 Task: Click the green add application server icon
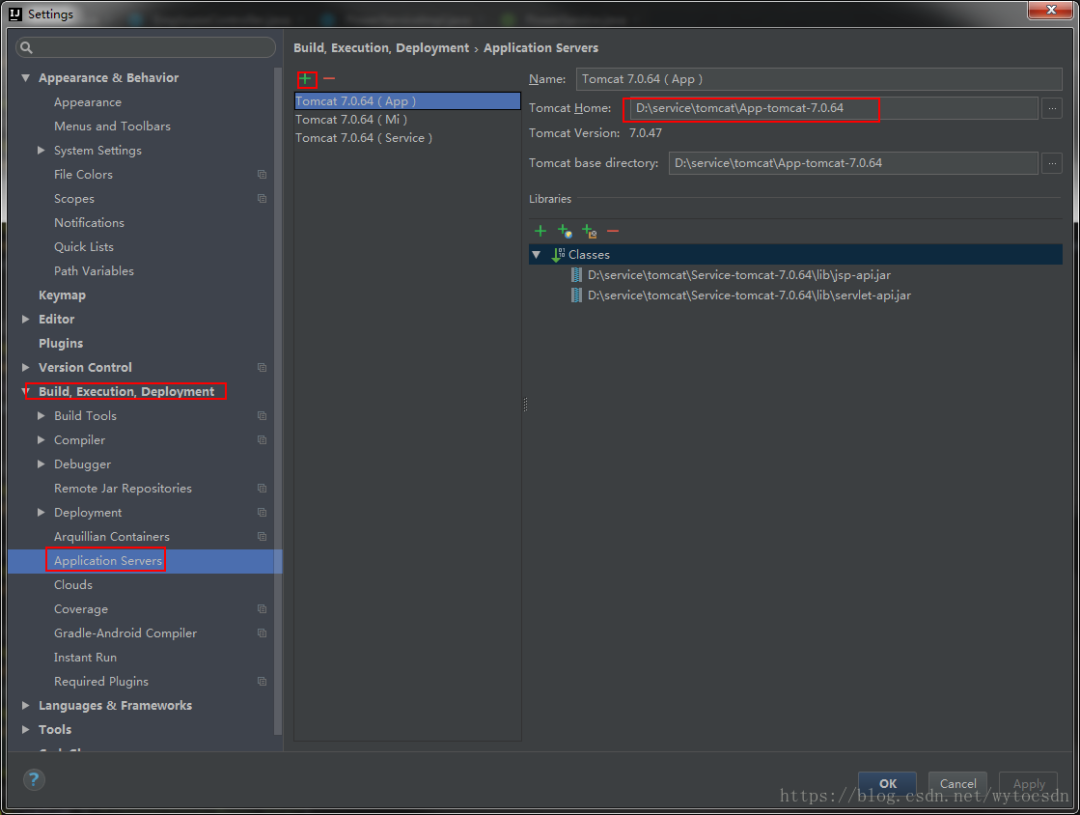(x=305, y=79)
